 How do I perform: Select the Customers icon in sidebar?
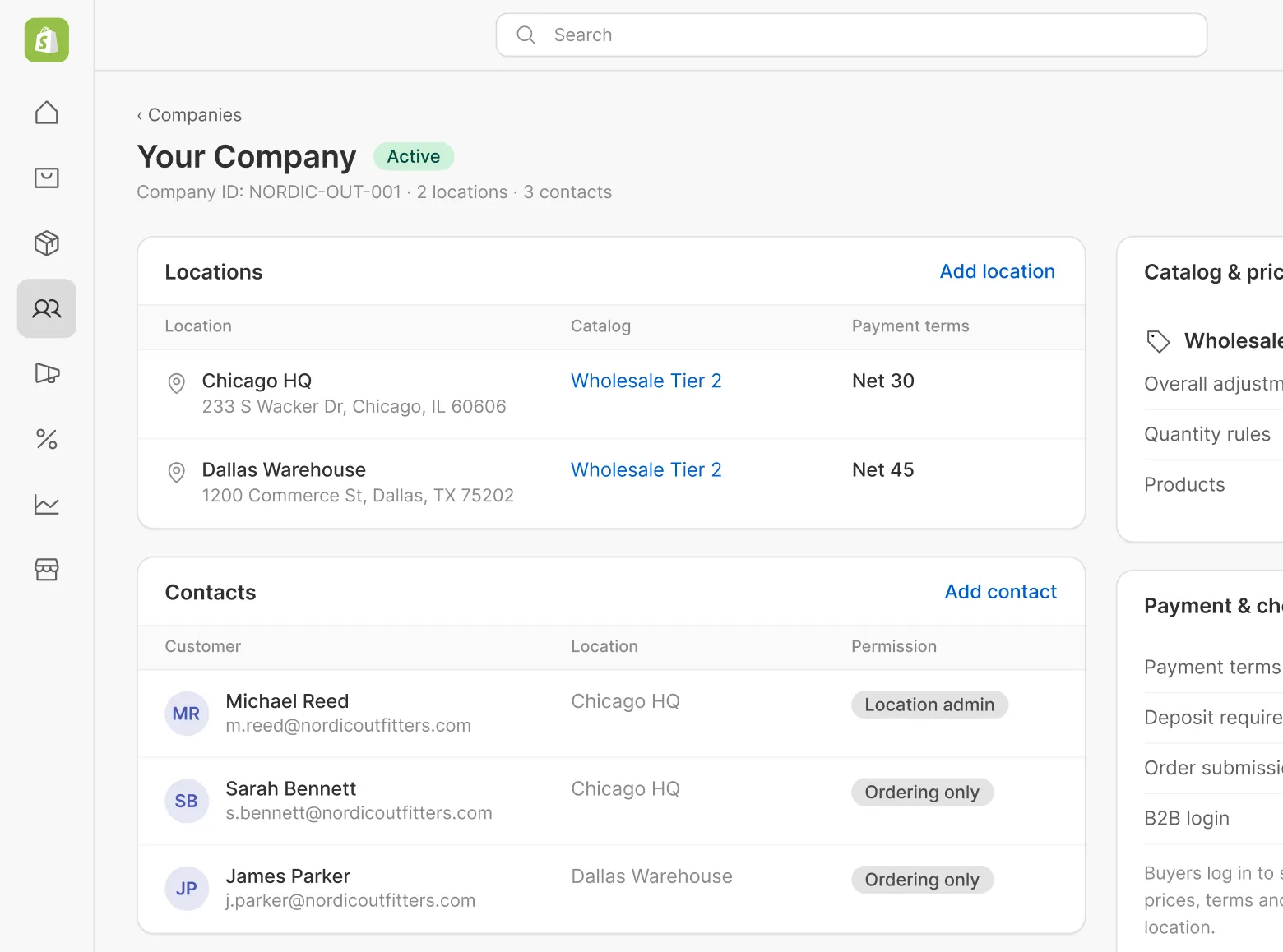(x=47, y=308)
